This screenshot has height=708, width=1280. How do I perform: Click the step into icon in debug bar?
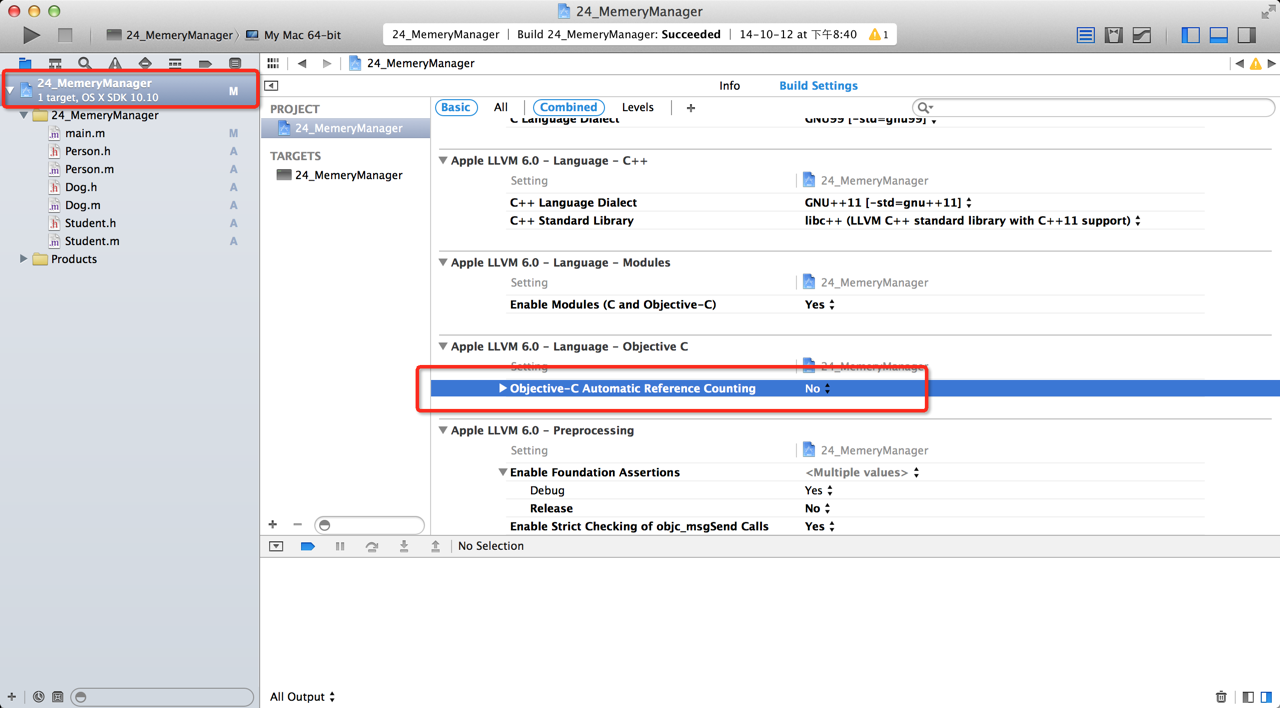pos(404,546)
